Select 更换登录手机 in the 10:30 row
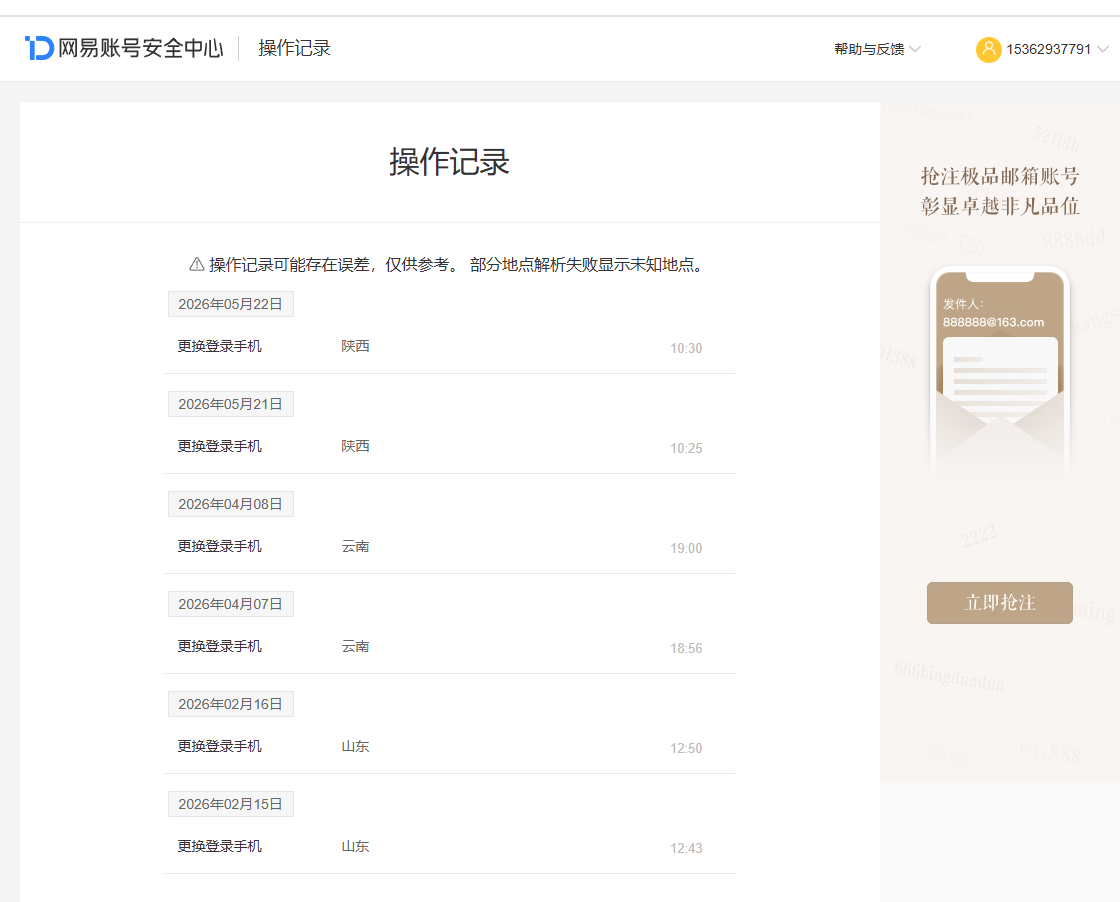 (x=219, y=346)
